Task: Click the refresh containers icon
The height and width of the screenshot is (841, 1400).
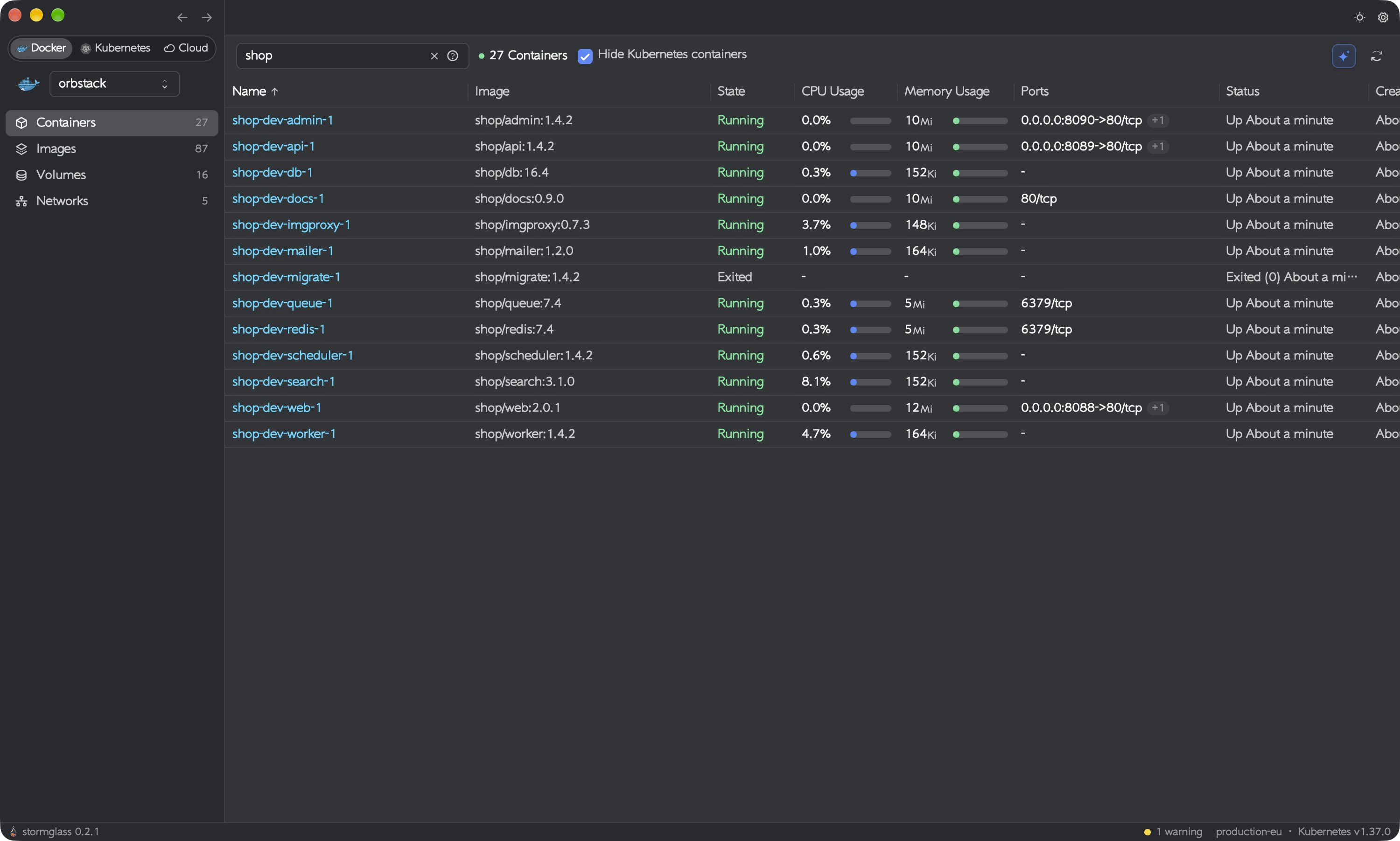Action: click(1376, 56)
